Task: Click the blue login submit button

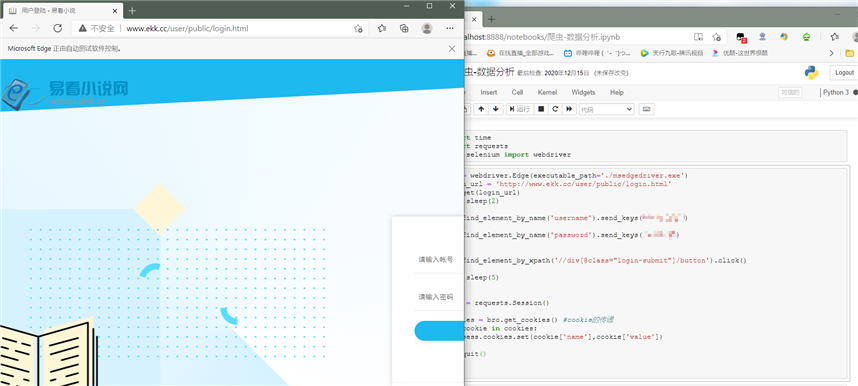Action: coord(439,331)
